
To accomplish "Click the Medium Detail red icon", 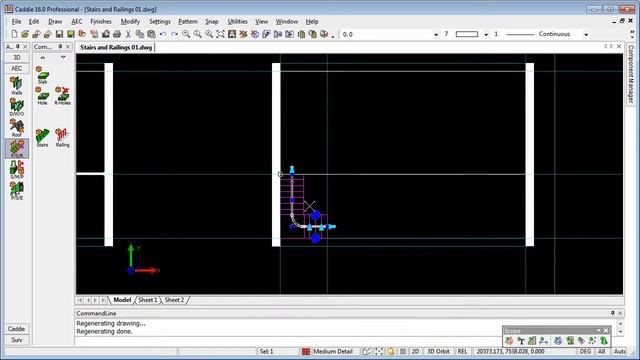I will [306, 351].
